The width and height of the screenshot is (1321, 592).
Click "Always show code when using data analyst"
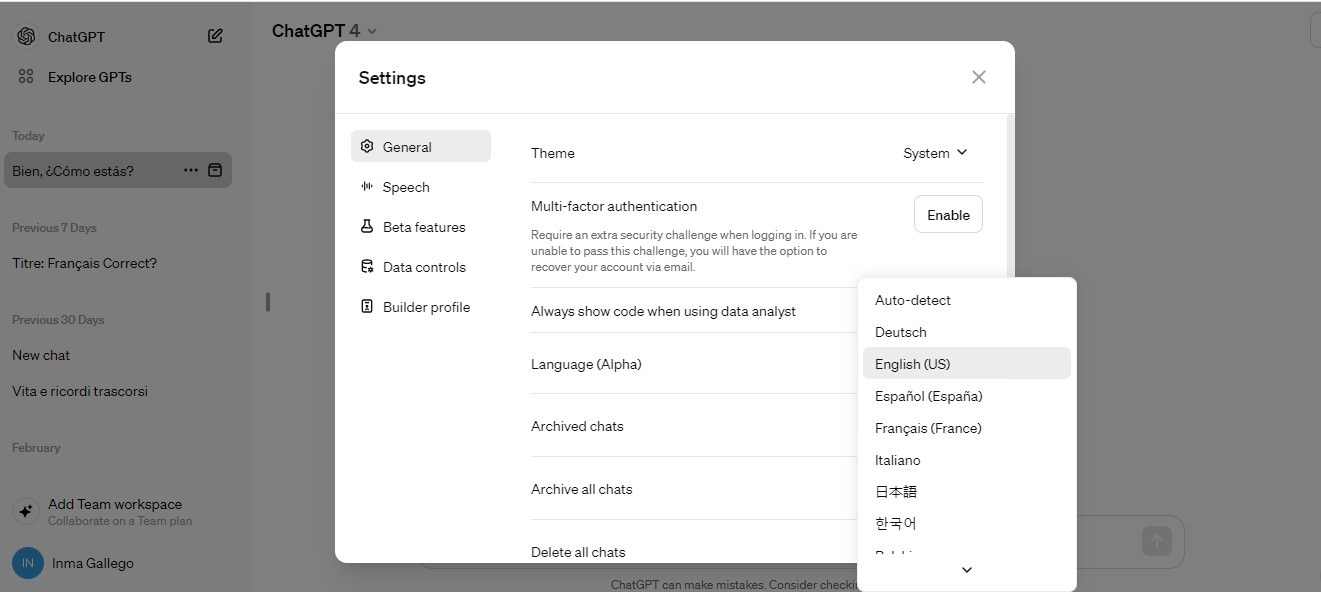tap(663, 311)
